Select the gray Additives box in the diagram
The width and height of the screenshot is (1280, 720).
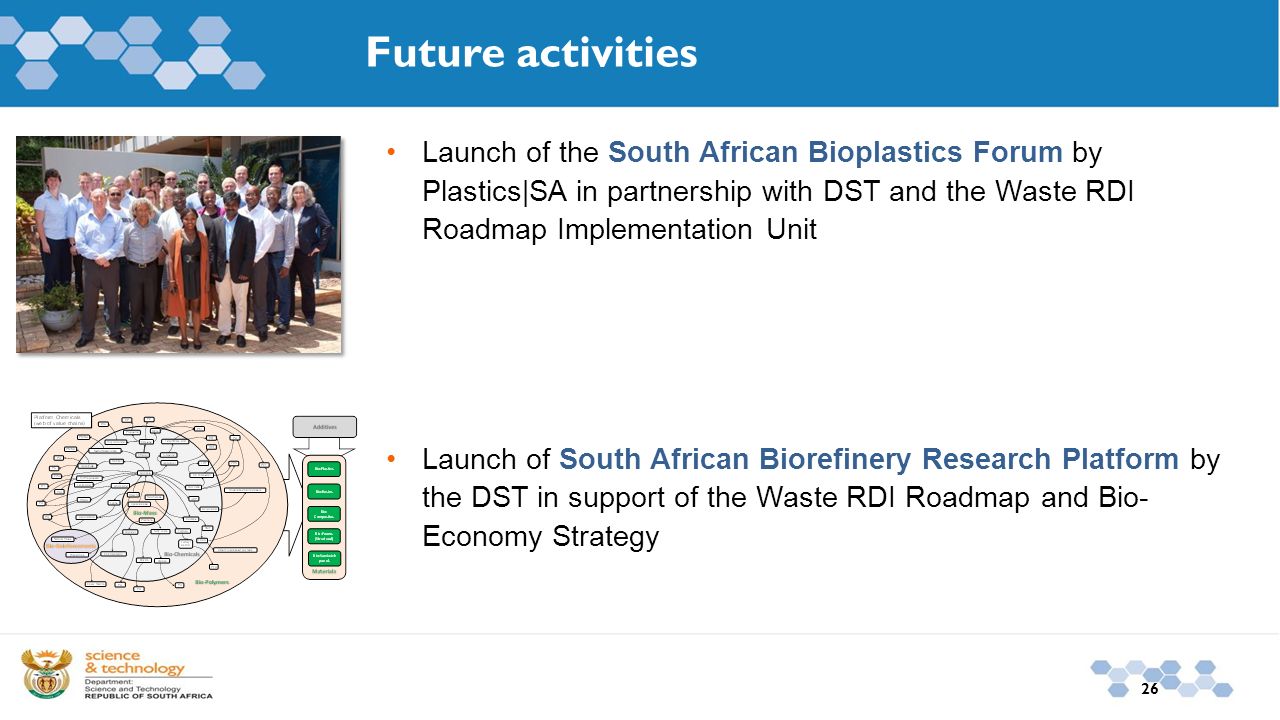pyautogui.click(x=325, y=427)
